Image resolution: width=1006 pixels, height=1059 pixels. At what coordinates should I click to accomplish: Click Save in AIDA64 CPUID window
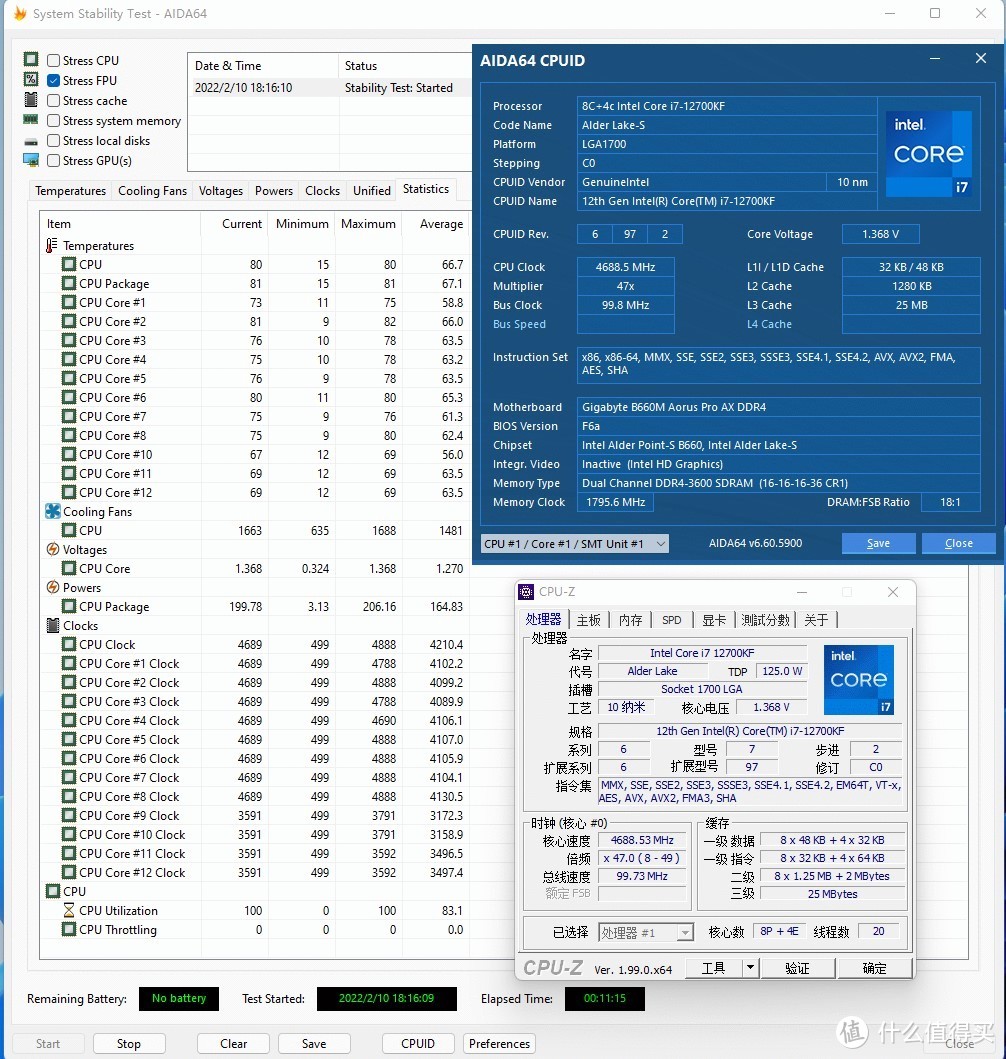(x=878, y=543)
